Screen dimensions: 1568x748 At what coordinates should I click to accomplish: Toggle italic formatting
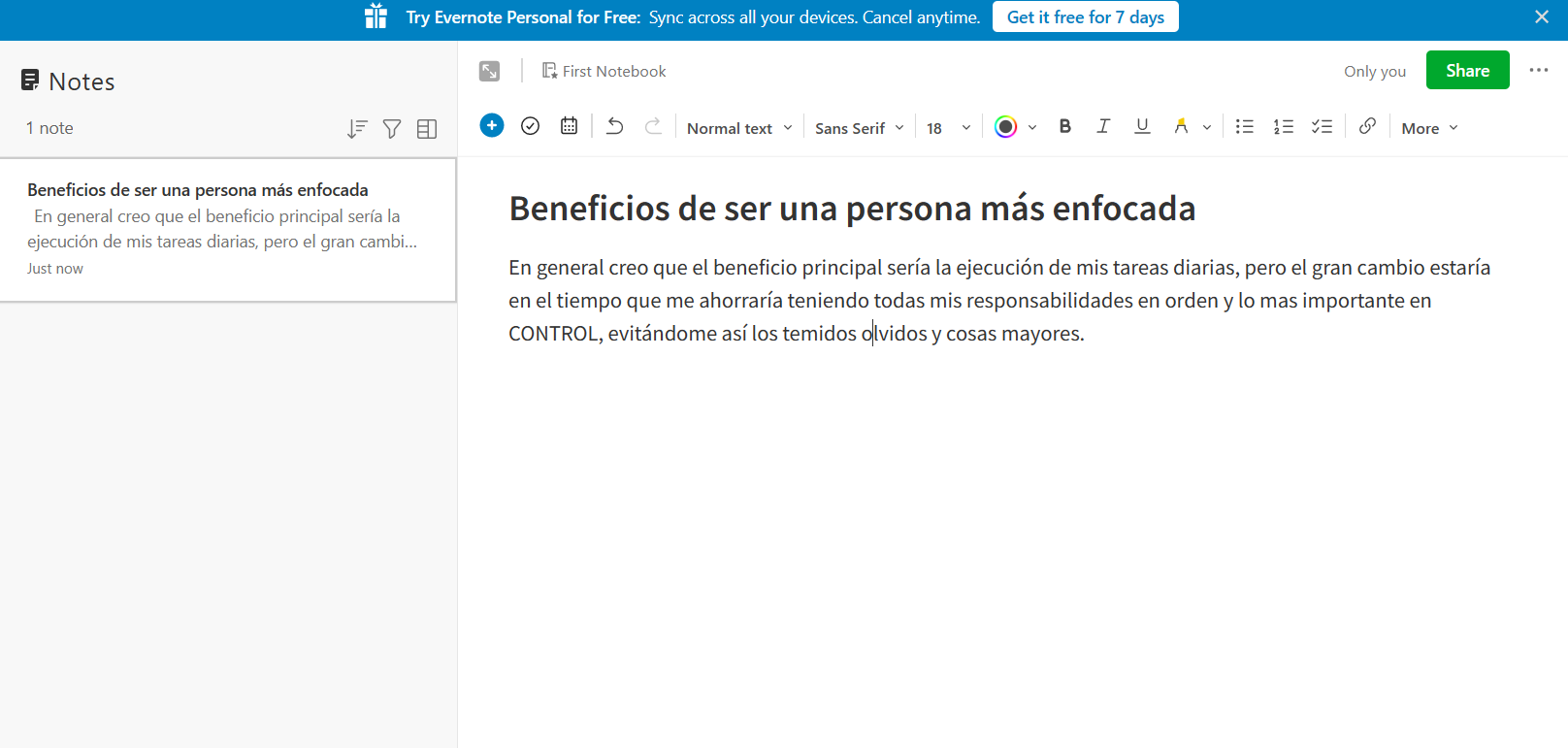(1103, 126)
